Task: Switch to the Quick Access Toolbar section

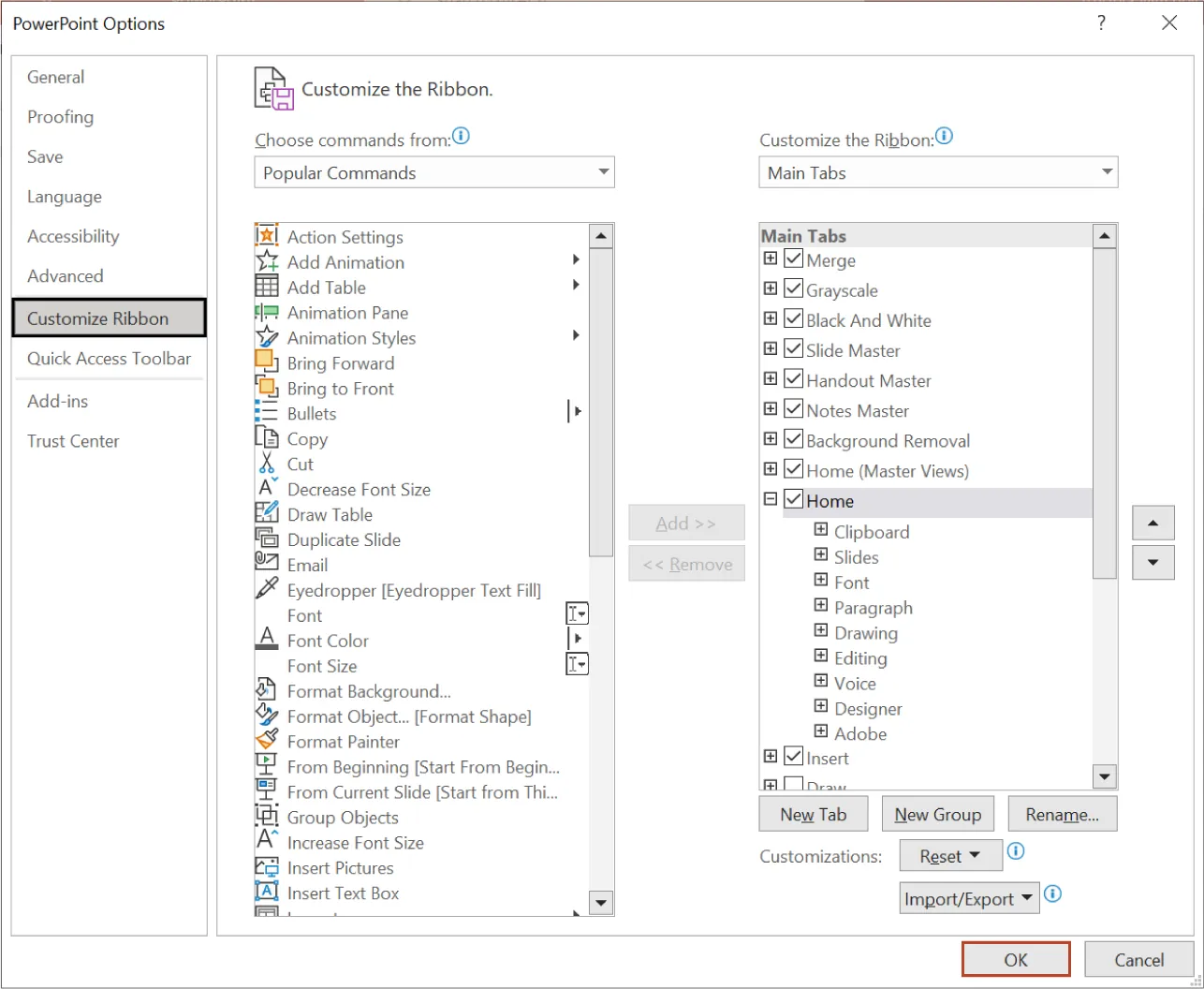Action: [x=109, y=359]
